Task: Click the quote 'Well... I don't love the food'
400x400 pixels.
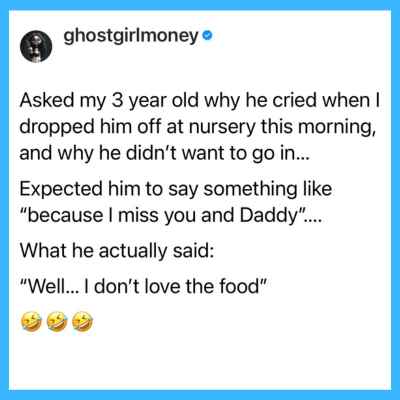Action: pos(143,286)
